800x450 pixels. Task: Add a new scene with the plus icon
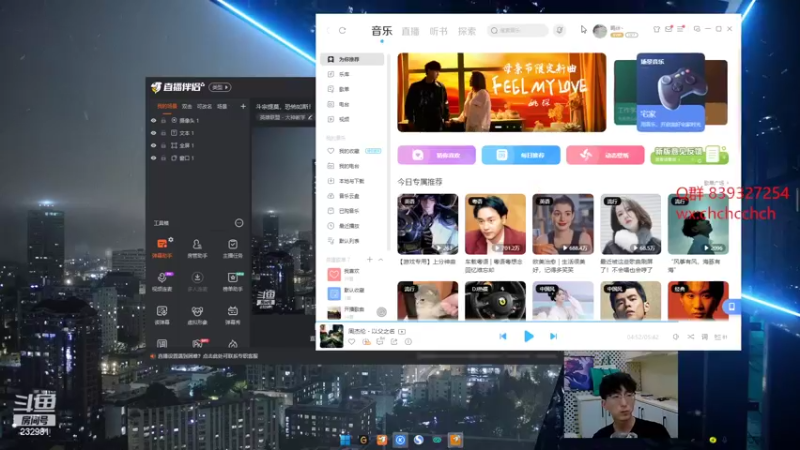[x=243, y=107]
